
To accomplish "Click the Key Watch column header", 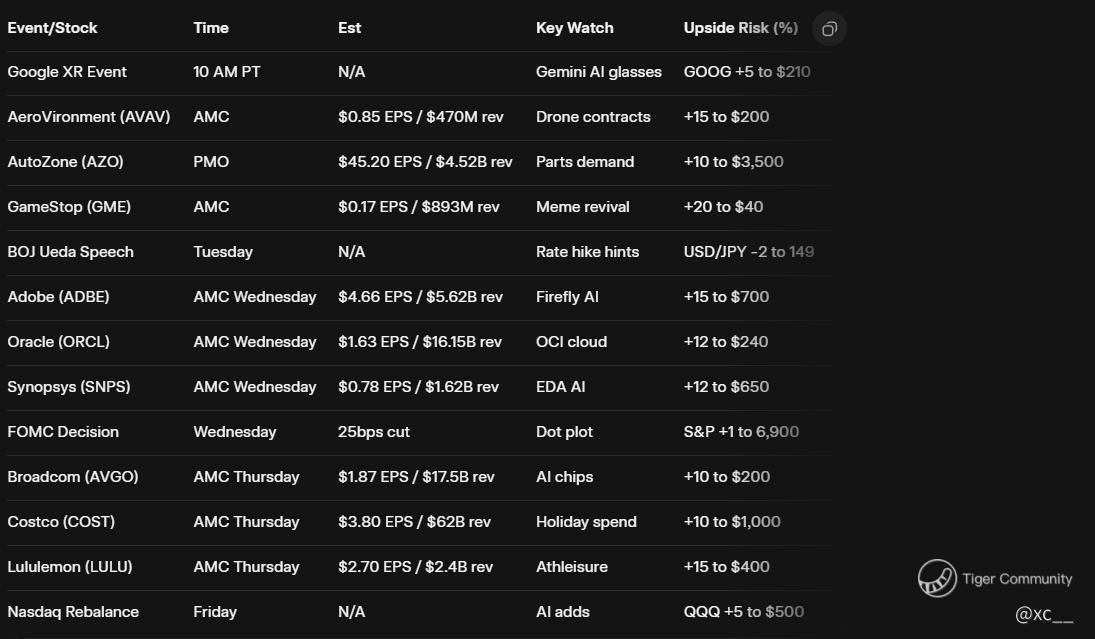I will [x=574, y=28].
